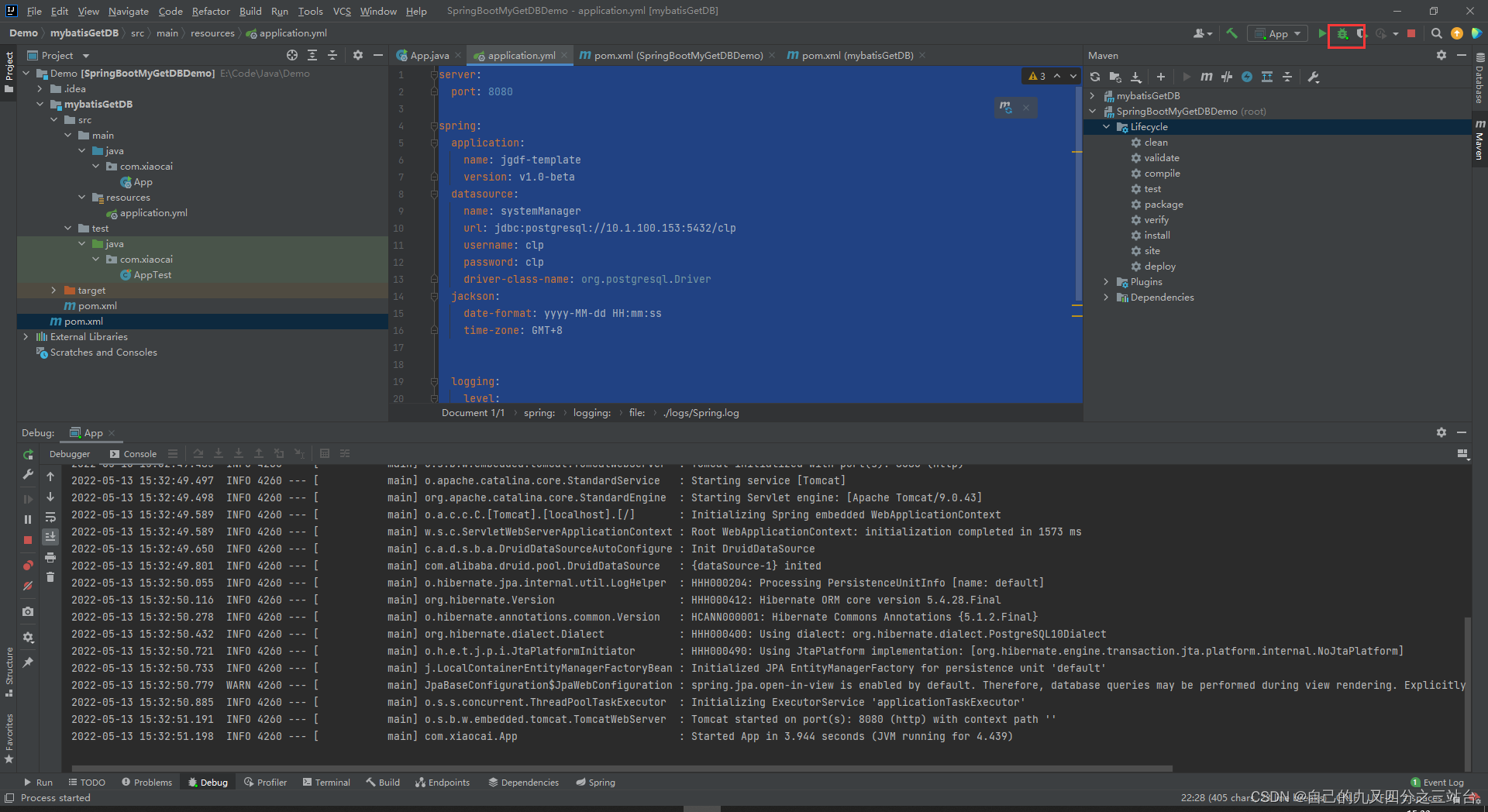This screenshot has height=812, width=1488.
Task: Click the Build project hammer icon
Action: tap(1231, 33)
